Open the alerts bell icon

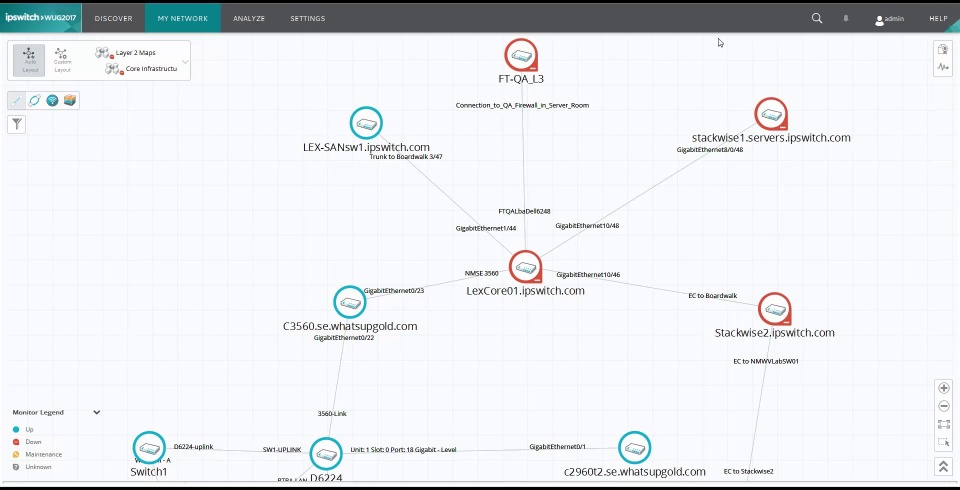pos(846,18)
